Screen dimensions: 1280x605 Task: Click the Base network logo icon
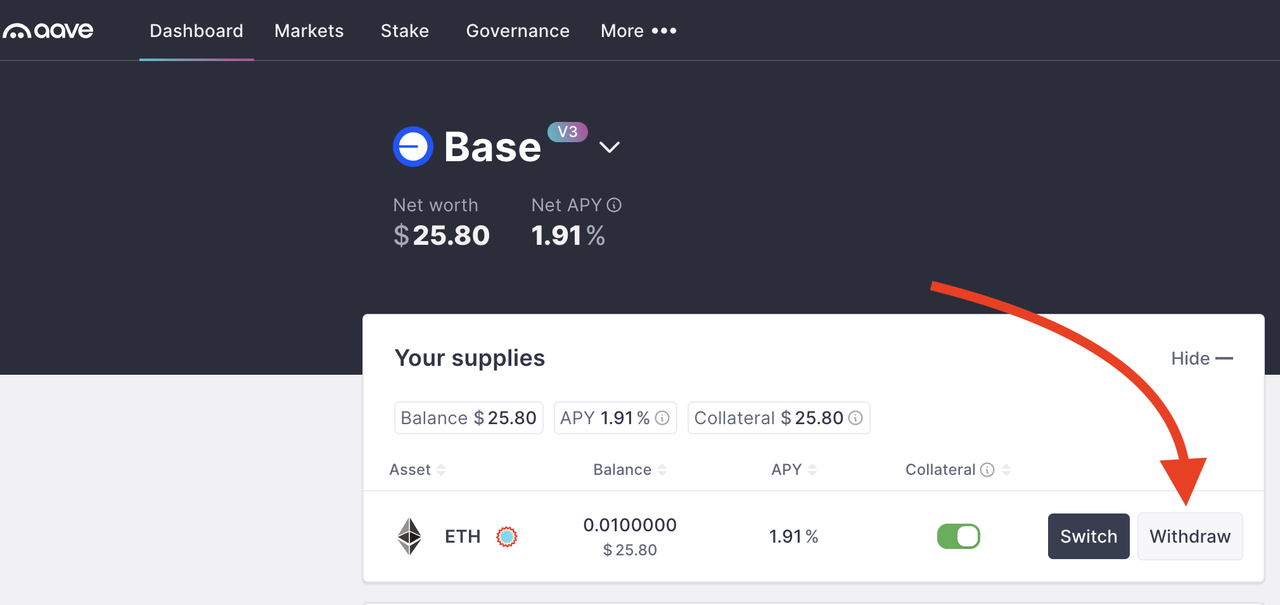[413, 147]
